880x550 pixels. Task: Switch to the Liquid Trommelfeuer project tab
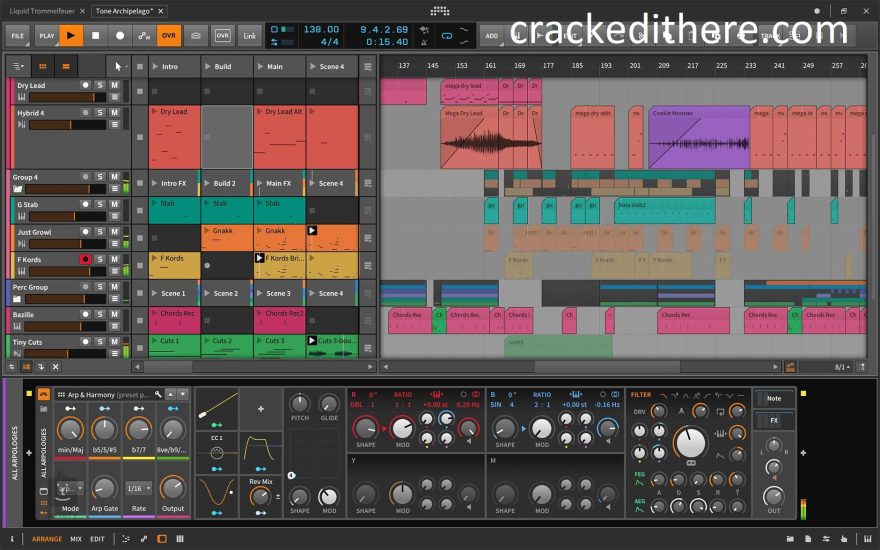coord(42,11)
